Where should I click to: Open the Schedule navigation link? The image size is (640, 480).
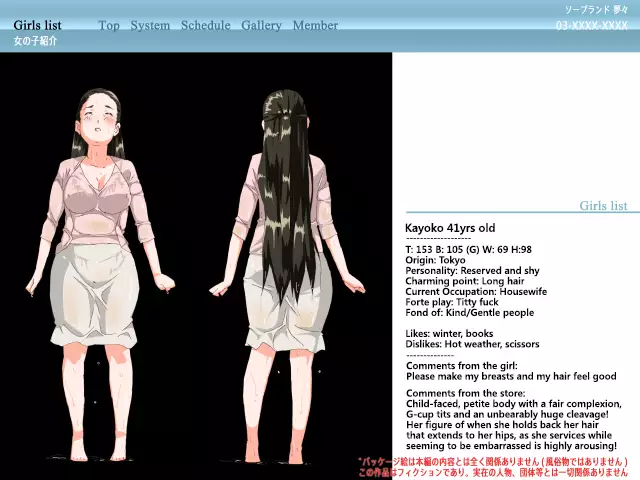click(205, 25)
